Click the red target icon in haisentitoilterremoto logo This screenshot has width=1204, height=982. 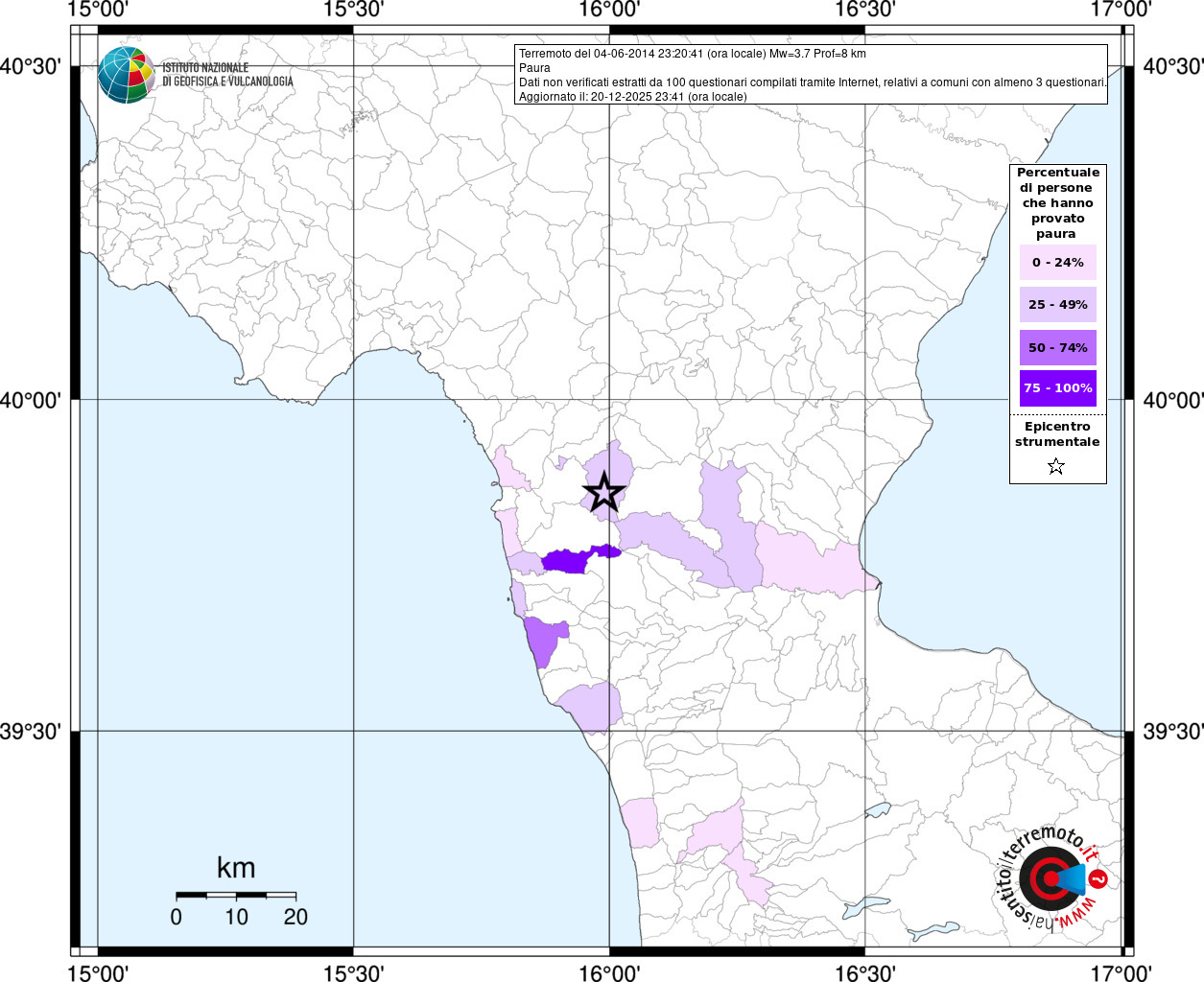tap(1046, 877)
